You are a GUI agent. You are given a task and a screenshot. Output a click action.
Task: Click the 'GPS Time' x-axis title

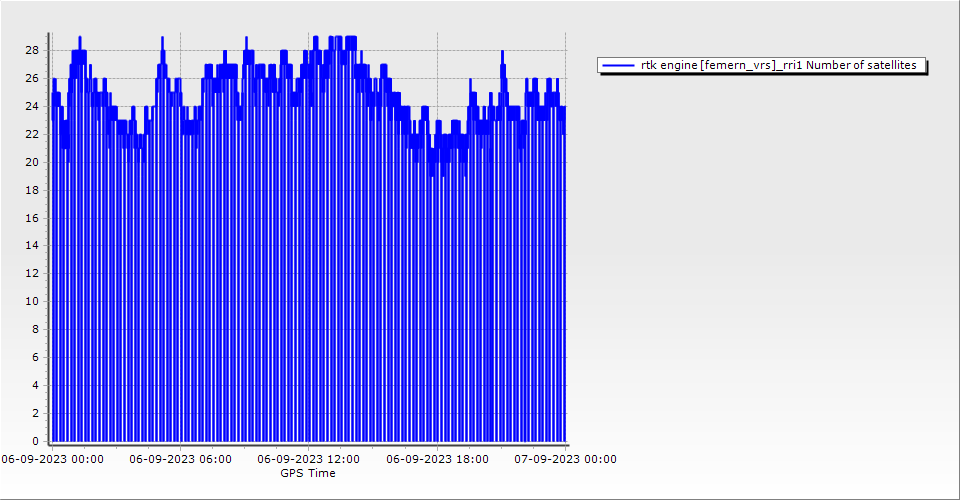point(308,473)
